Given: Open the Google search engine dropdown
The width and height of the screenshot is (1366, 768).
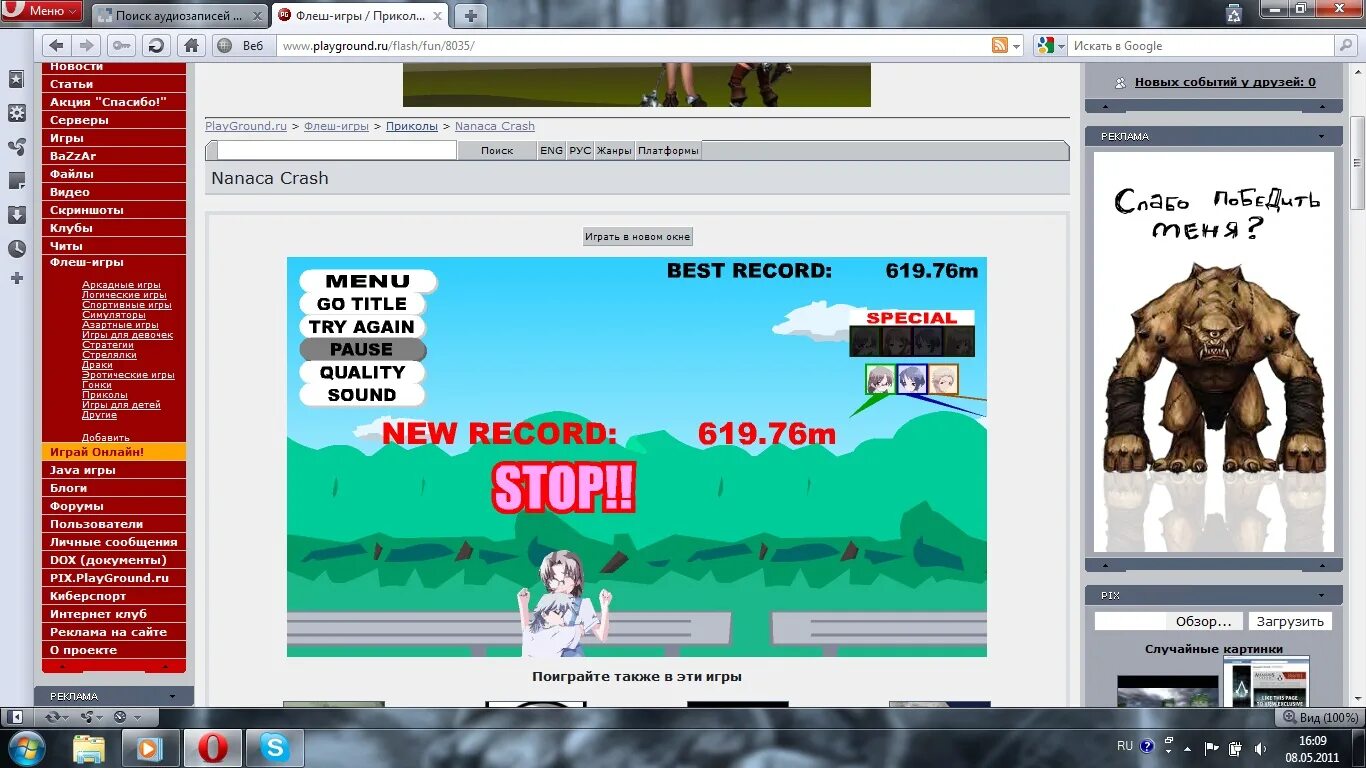Looking at the screenshot, I should [x=1050, y=46].
